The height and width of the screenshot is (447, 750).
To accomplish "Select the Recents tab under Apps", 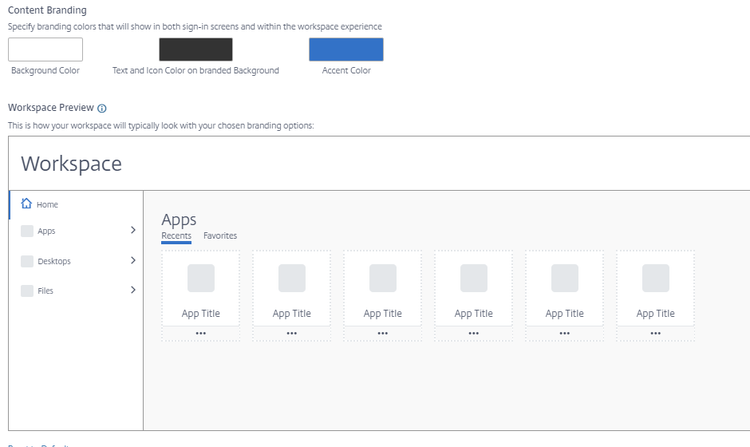I will 176,236.
